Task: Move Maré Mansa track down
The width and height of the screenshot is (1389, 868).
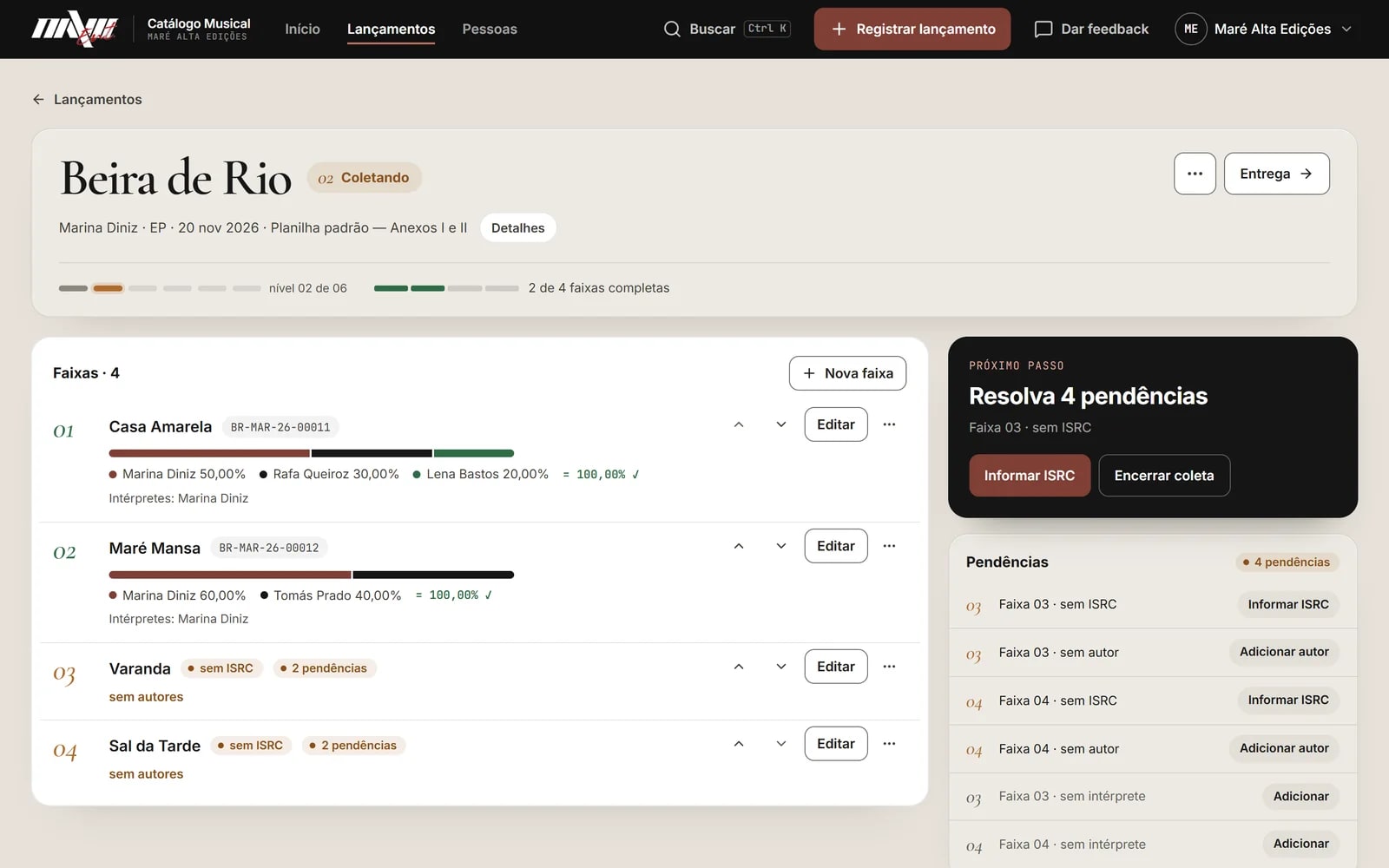Action: [x=781, y=546]
